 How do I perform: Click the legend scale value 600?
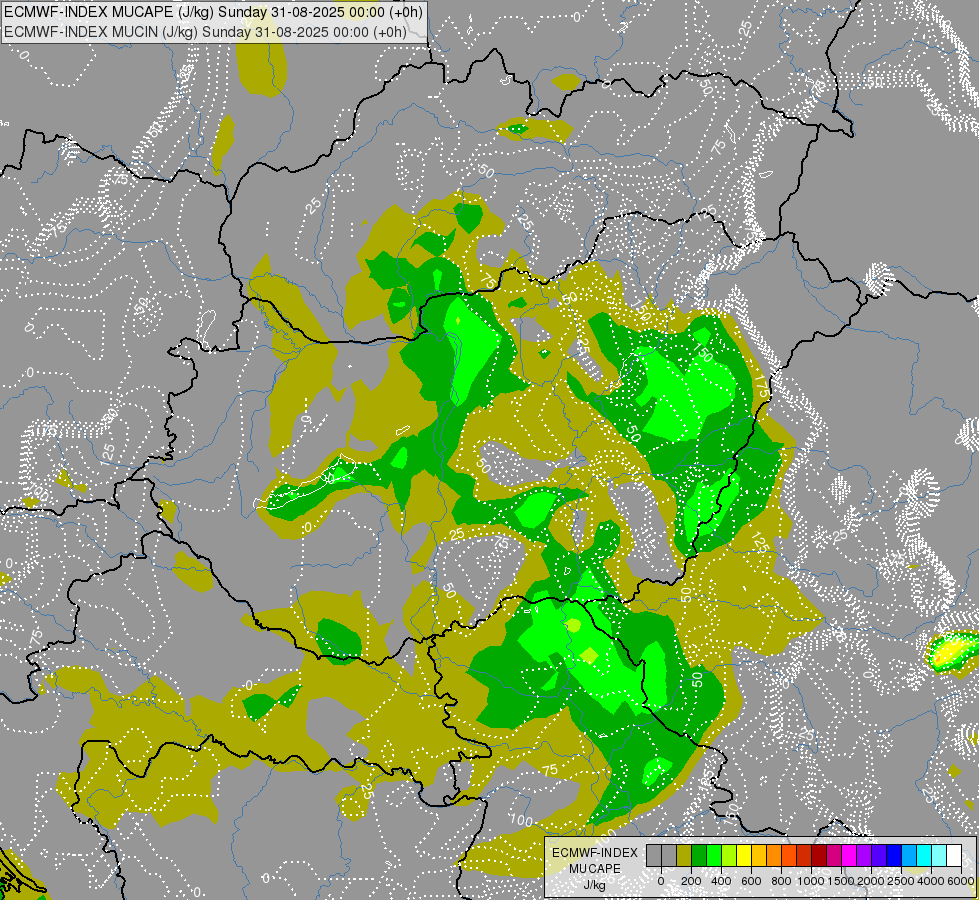751,881
